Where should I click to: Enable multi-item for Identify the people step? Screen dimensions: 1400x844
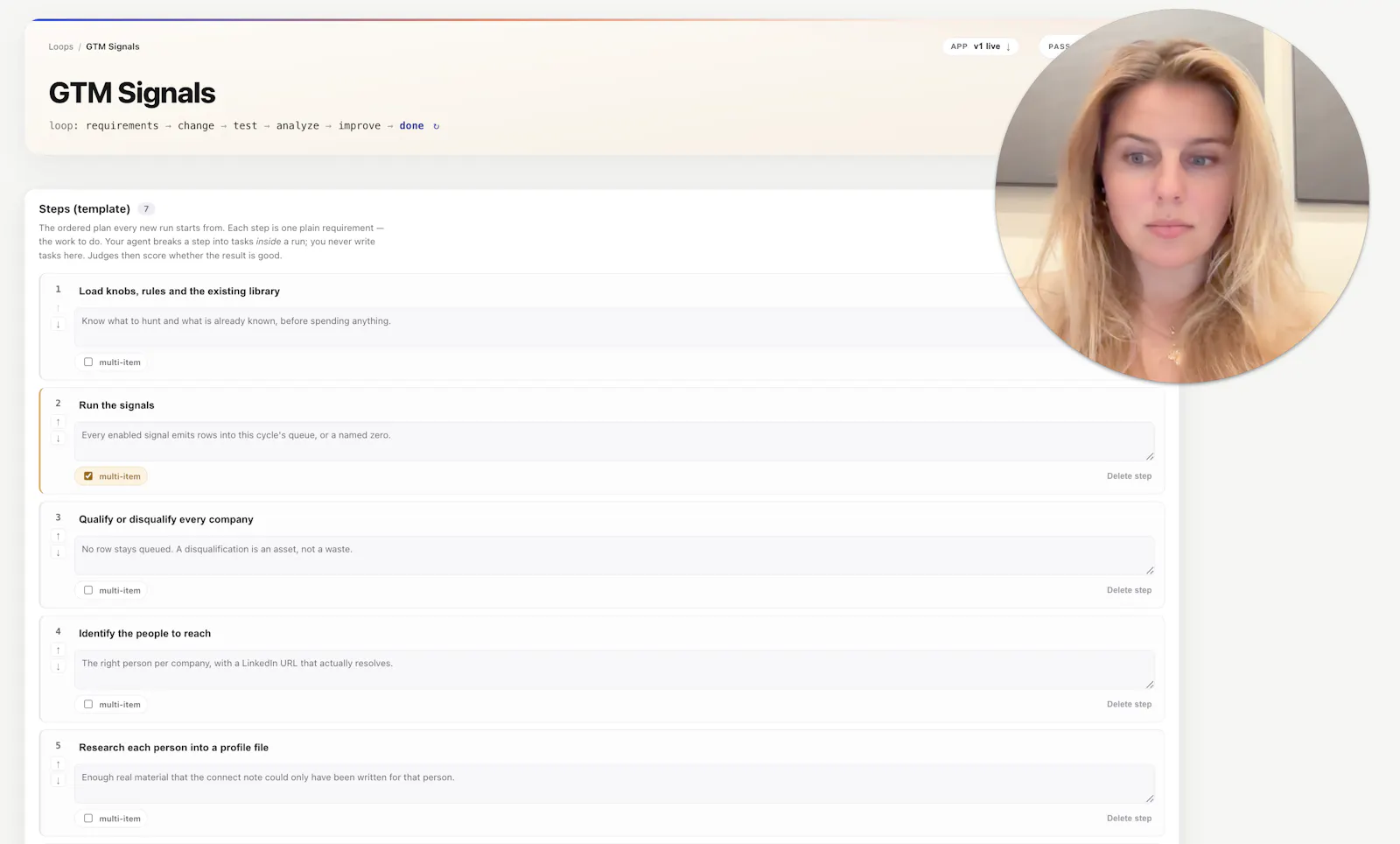coord(88,704)
